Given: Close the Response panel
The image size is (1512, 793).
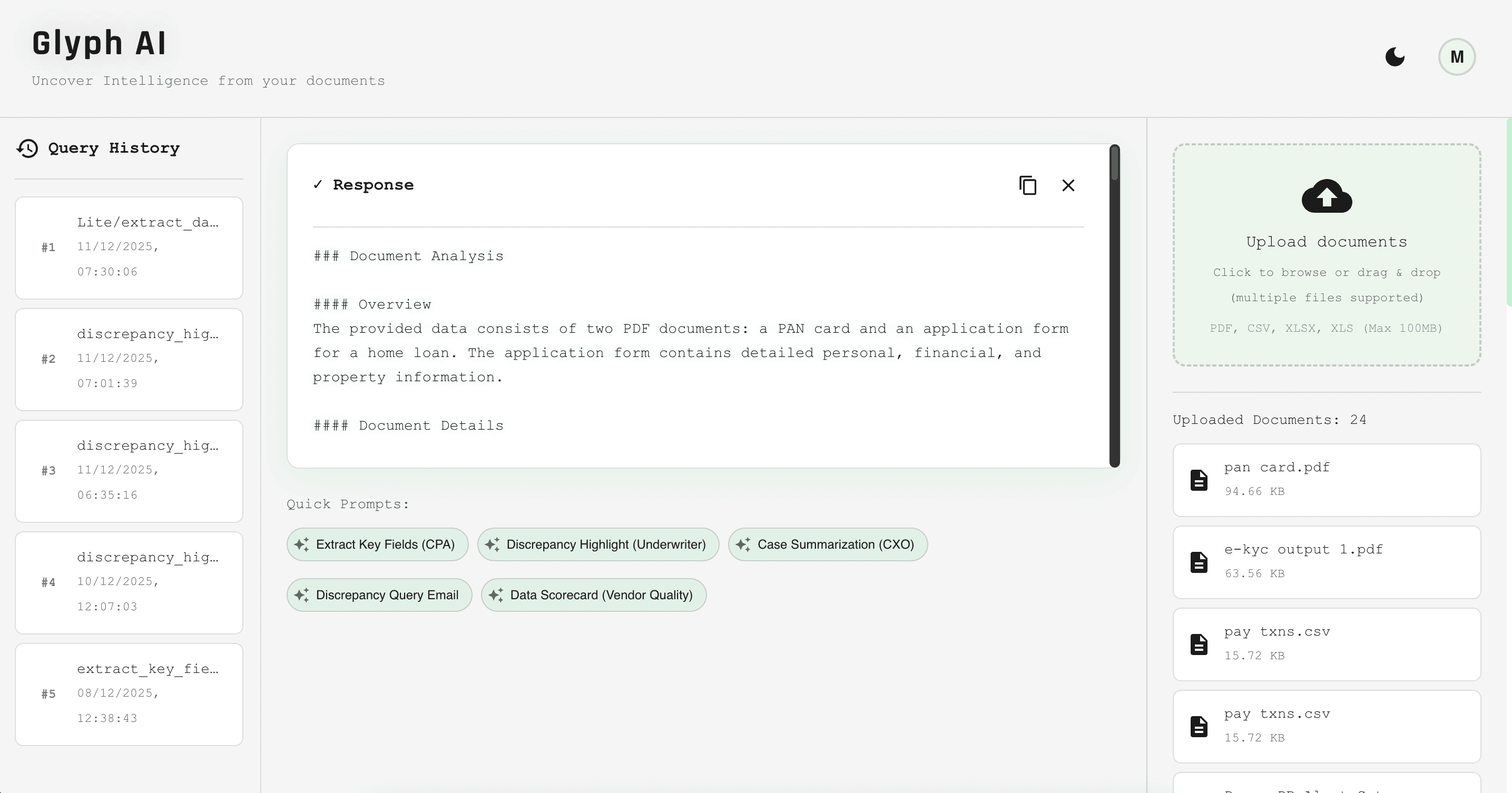Looking at the screenshot, I should pyautogui.click(x=1068, y=185).
